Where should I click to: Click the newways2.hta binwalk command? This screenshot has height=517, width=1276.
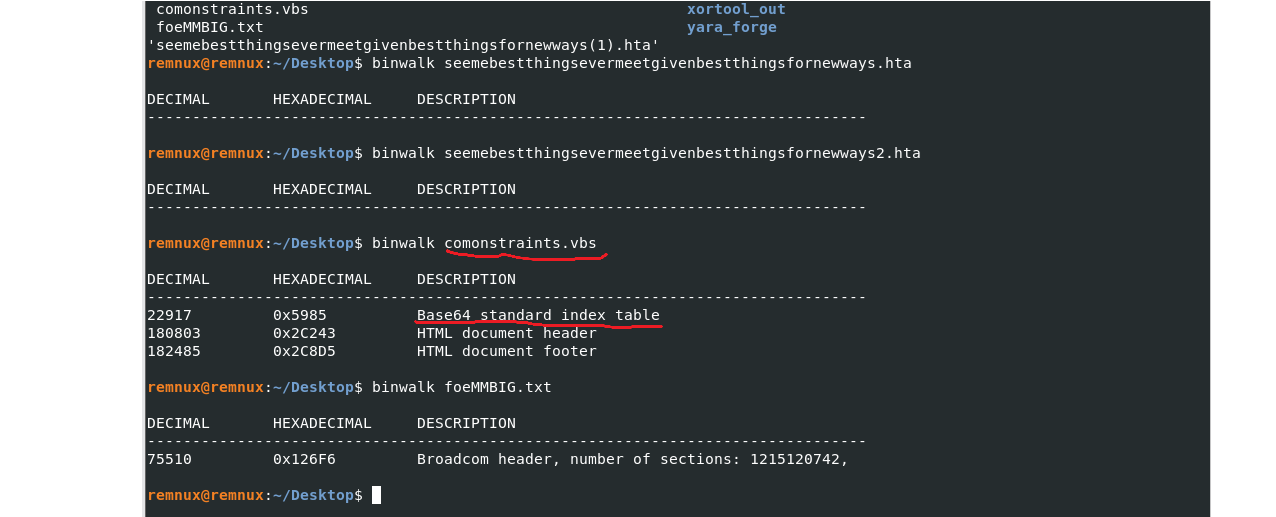click(x=646, y=153)
